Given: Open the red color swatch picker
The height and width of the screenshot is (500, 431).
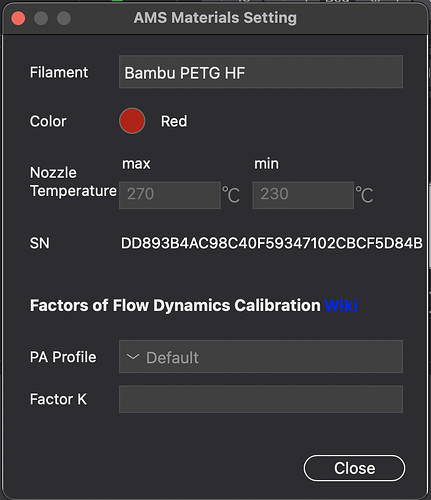Looking at the screenshot, I should pyautogui.click(x=132, y=121).
